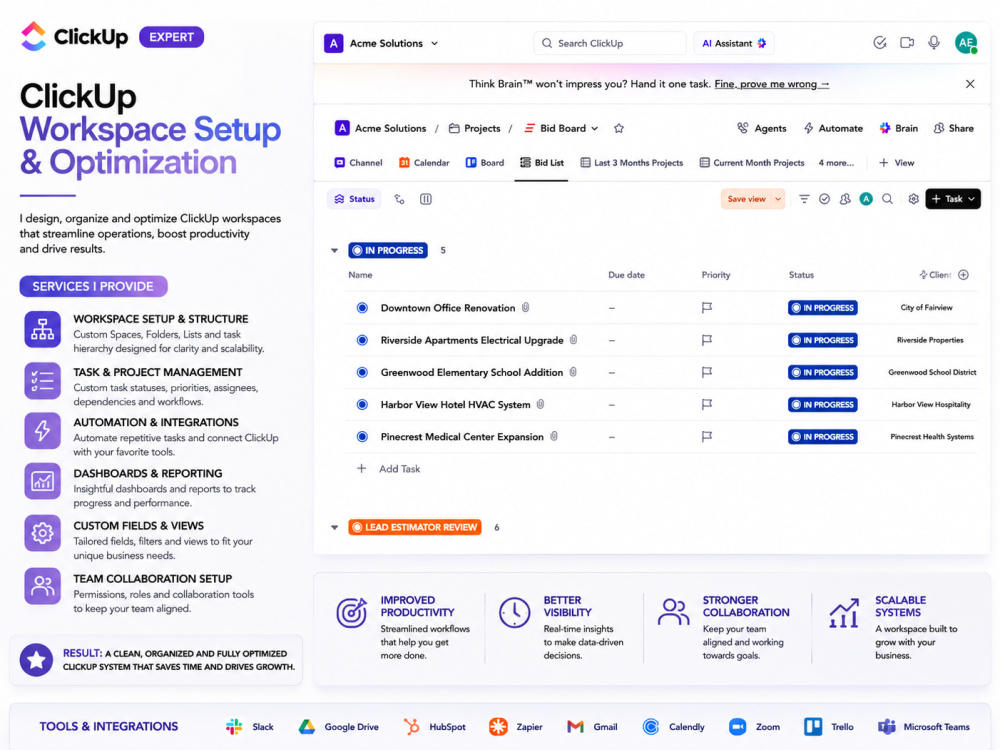Open the columns icon in view toolbar
The height and width of the screenshot is (750, 1000).
(426, 199)
